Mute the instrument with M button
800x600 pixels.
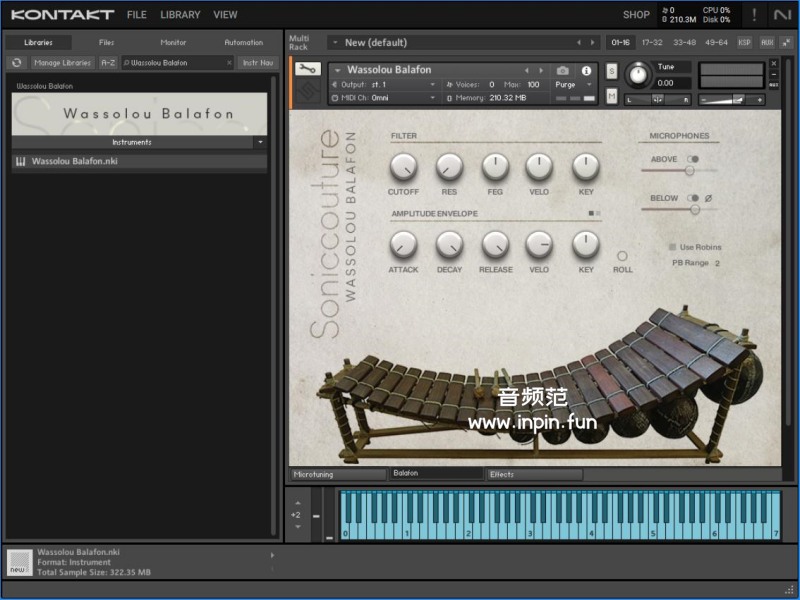click(612, 95)
